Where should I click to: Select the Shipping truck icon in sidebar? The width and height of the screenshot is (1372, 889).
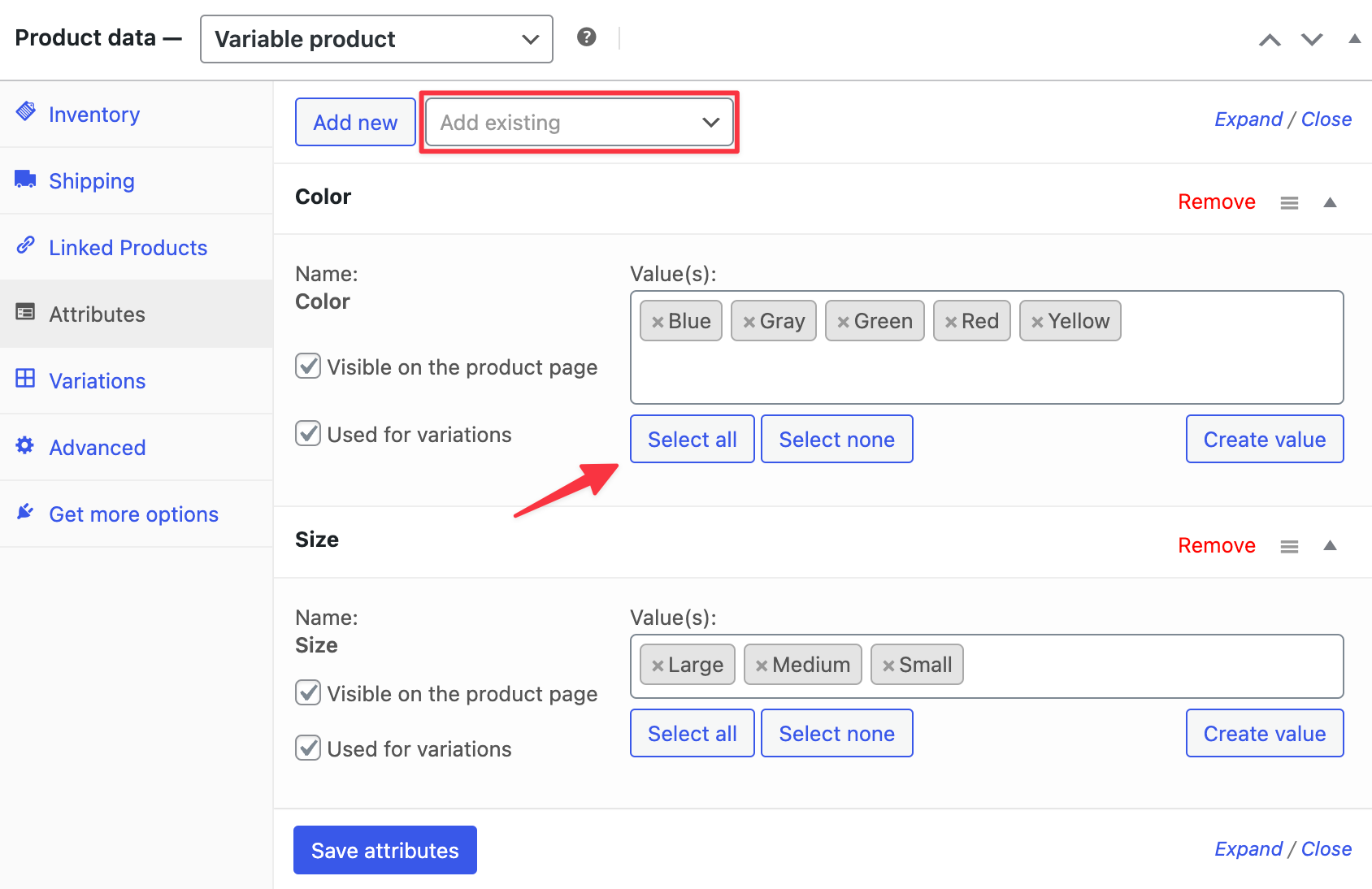[24, 180]
